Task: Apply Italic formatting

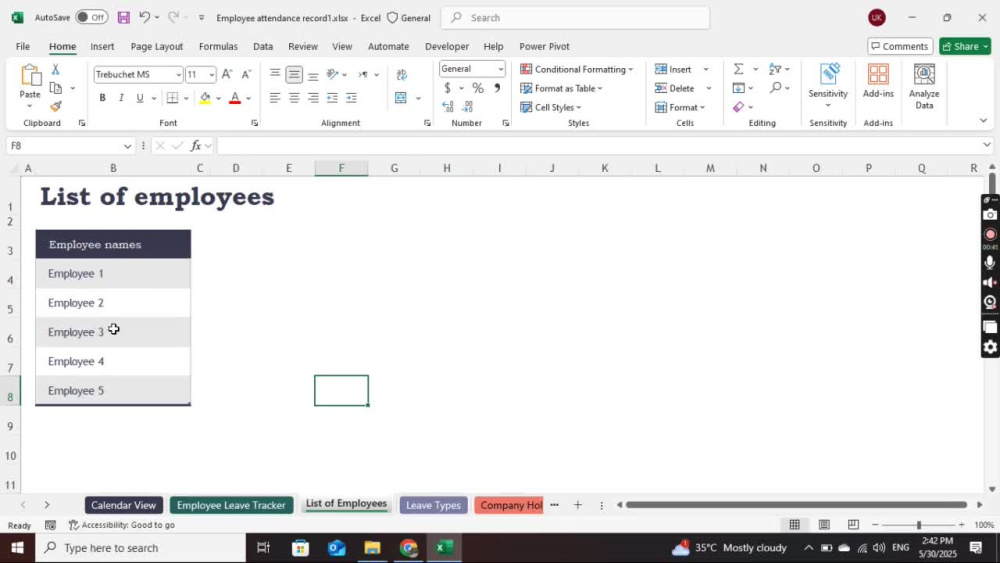Action: point(121,98)
